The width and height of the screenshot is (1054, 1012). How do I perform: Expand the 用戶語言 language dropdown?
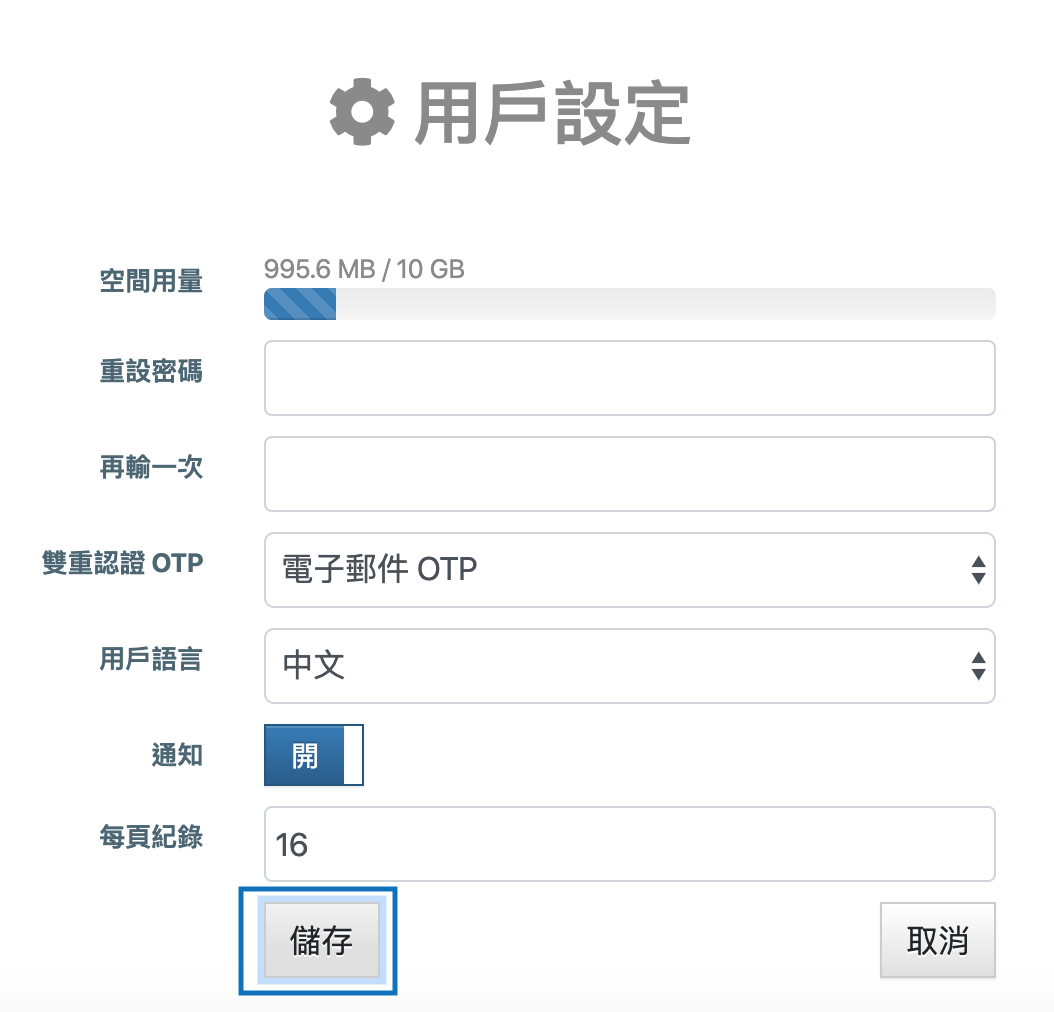629,666
